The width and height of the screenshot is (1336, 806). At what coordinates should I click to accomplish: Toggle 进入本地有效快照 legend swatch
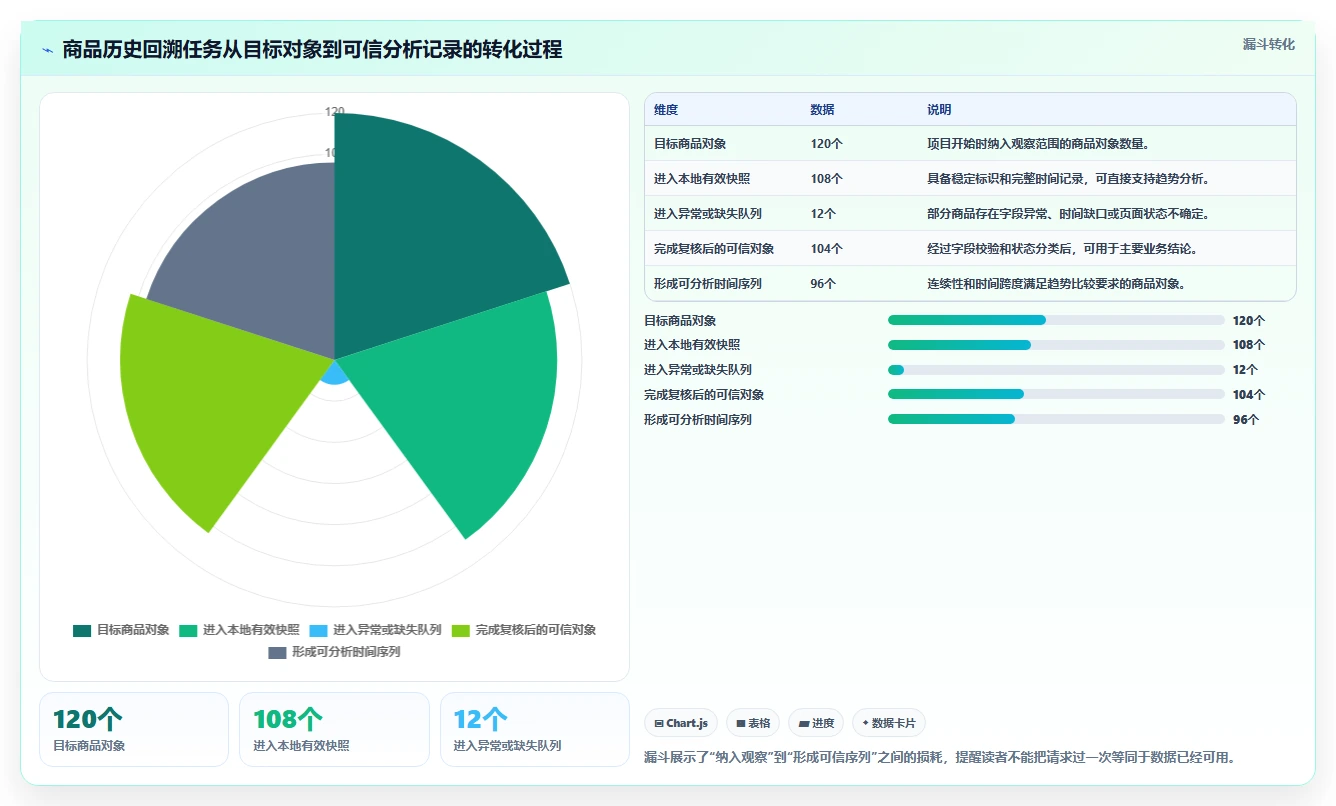[x=188, y=631]
